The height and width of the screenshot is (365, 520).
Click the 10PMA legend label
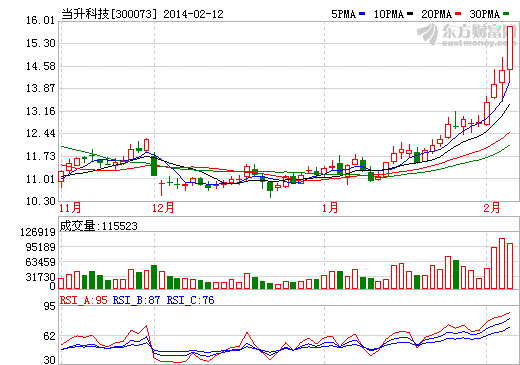coord(389,14)
